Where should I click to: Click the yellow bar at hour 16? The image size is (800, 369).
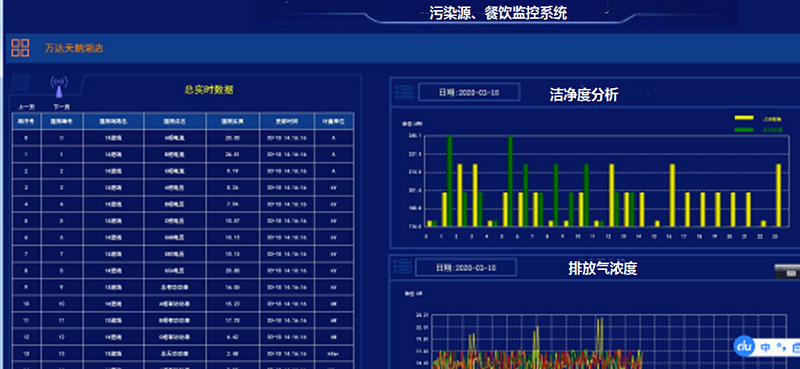pos(672,195)
